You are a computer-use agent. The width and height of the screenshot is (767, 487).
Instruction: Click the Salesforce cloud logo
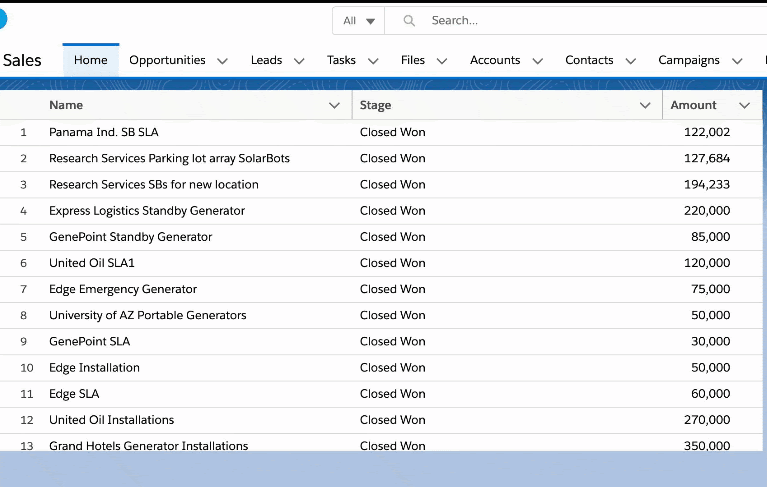coord(5,19)
